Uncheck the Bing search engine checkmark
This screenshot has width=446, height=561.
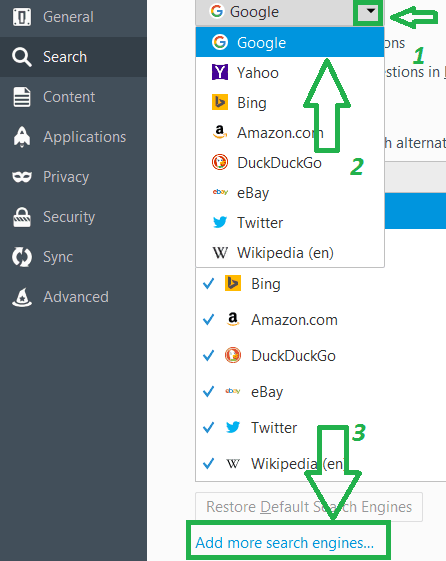[x=209, y=284]
